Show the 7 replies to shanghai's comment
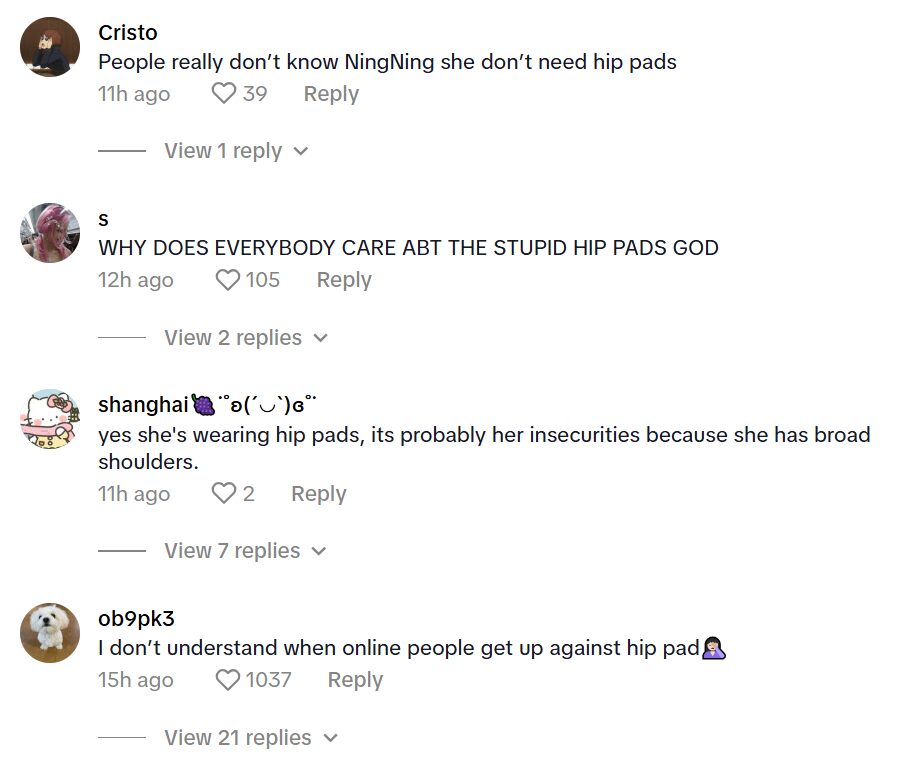This screenshot has height=761, width=911. coord(246,551)
